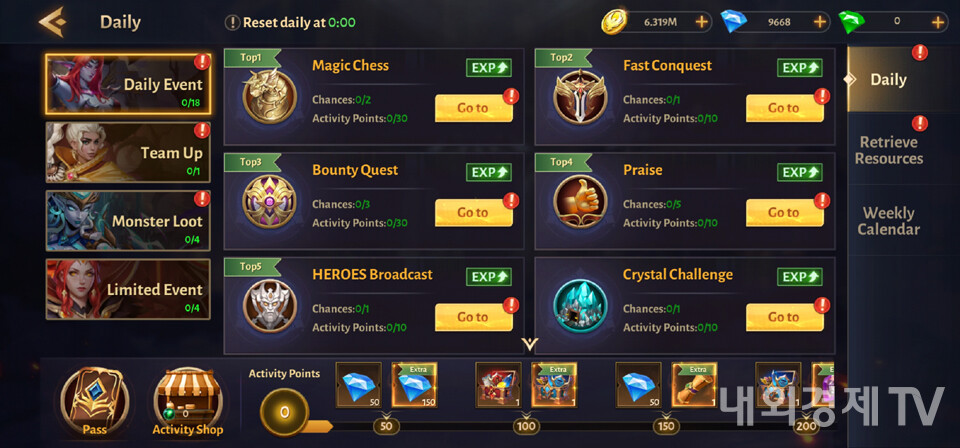Switch to Retrieve Resources tab
Image resolution: width=960 pixels, height=448 pixels.
coord(888,150)
